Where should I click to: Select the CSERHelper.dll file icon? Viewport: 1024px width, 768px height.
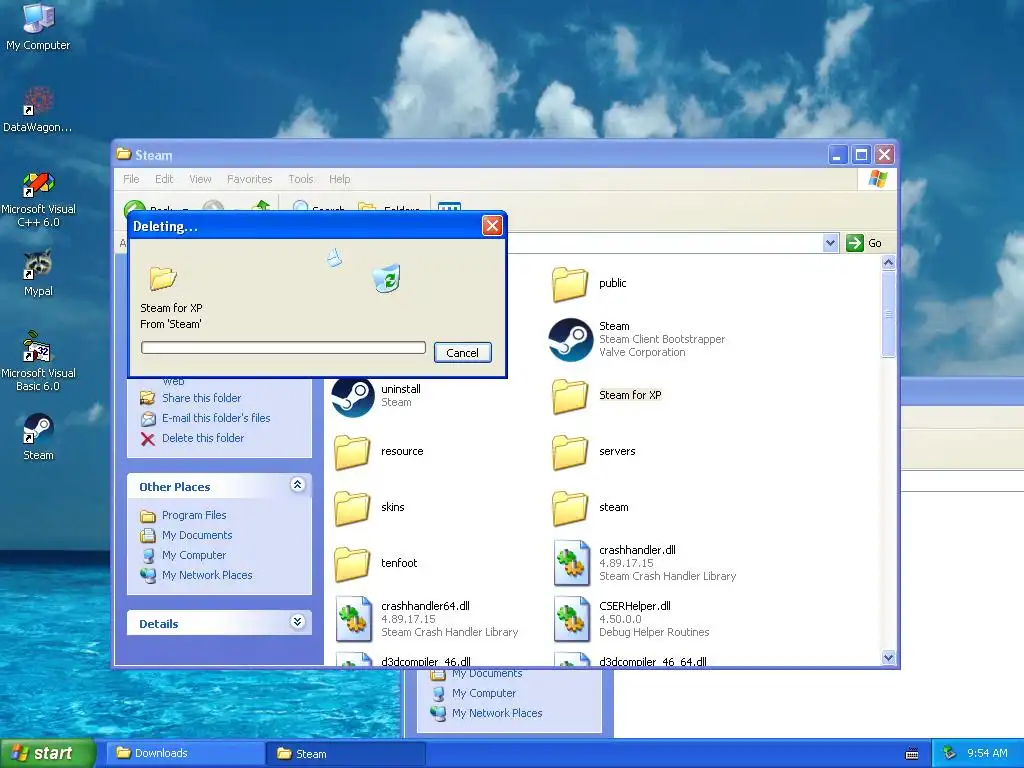pos(571,619)
